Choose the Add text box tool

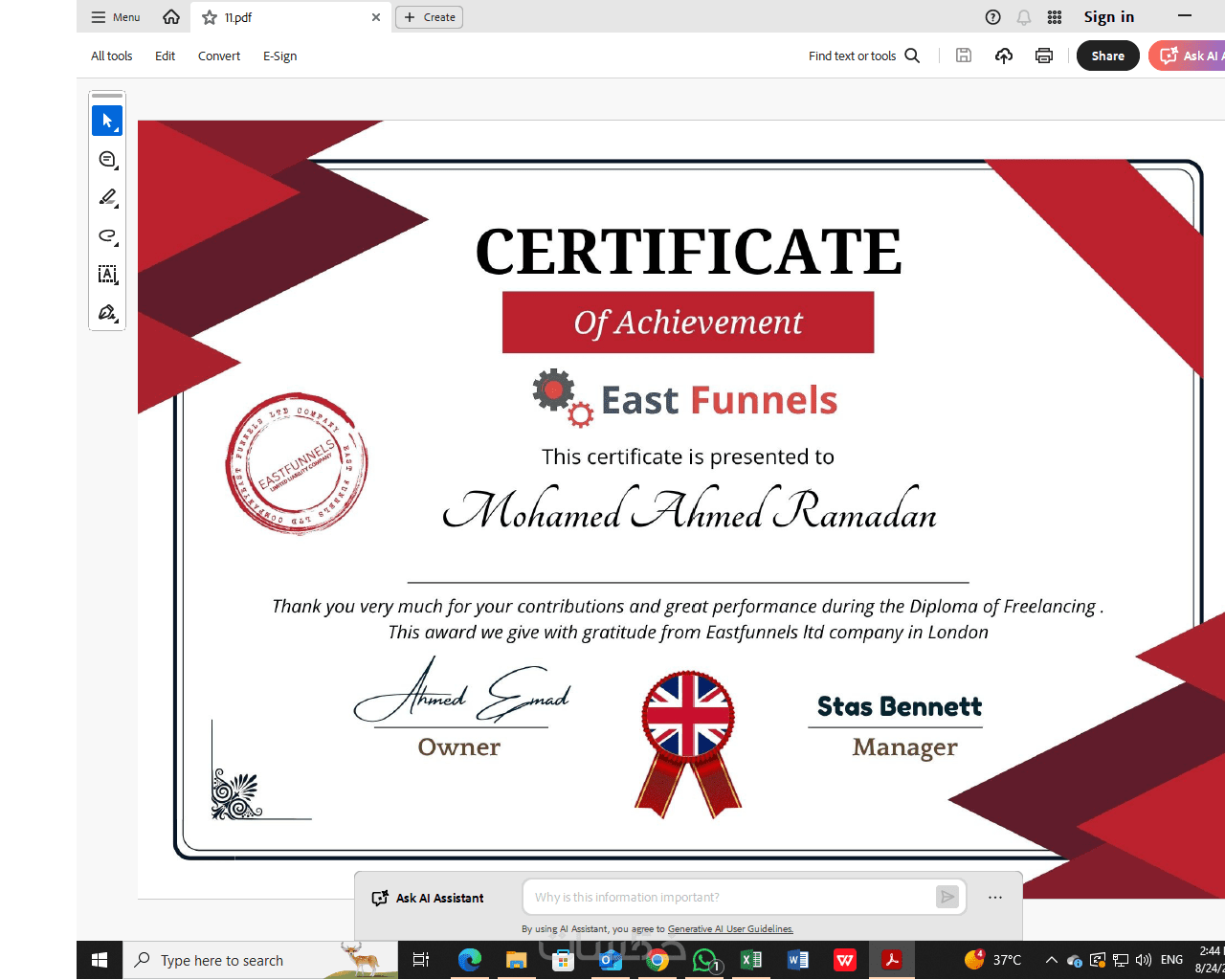tap(107, 274)
